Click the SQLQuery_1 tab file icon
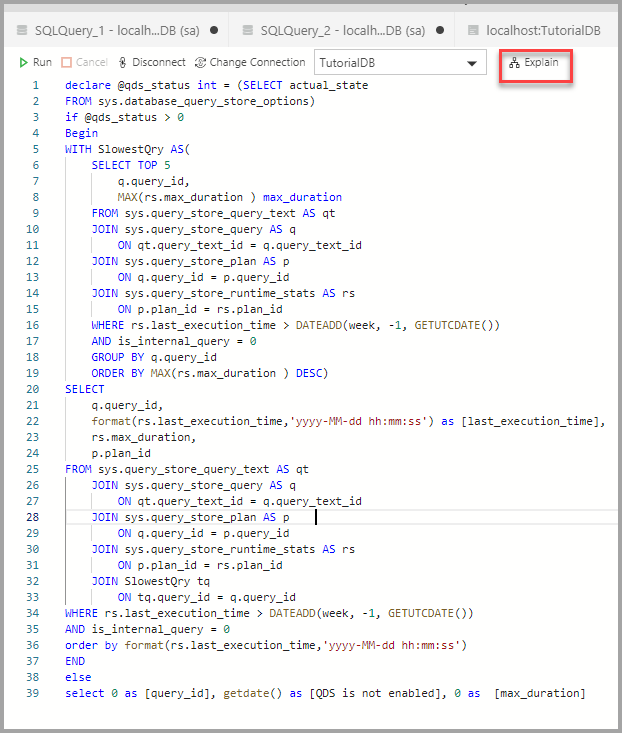This screenshot has height=733, width=622. [x=22, y=30]
